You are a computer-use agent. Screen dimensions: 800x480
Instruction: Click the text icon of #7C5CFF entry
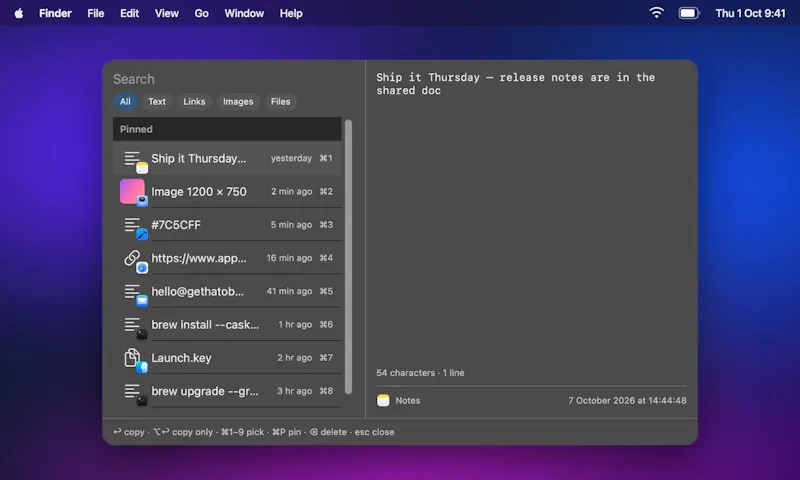[x=132, y=225]
